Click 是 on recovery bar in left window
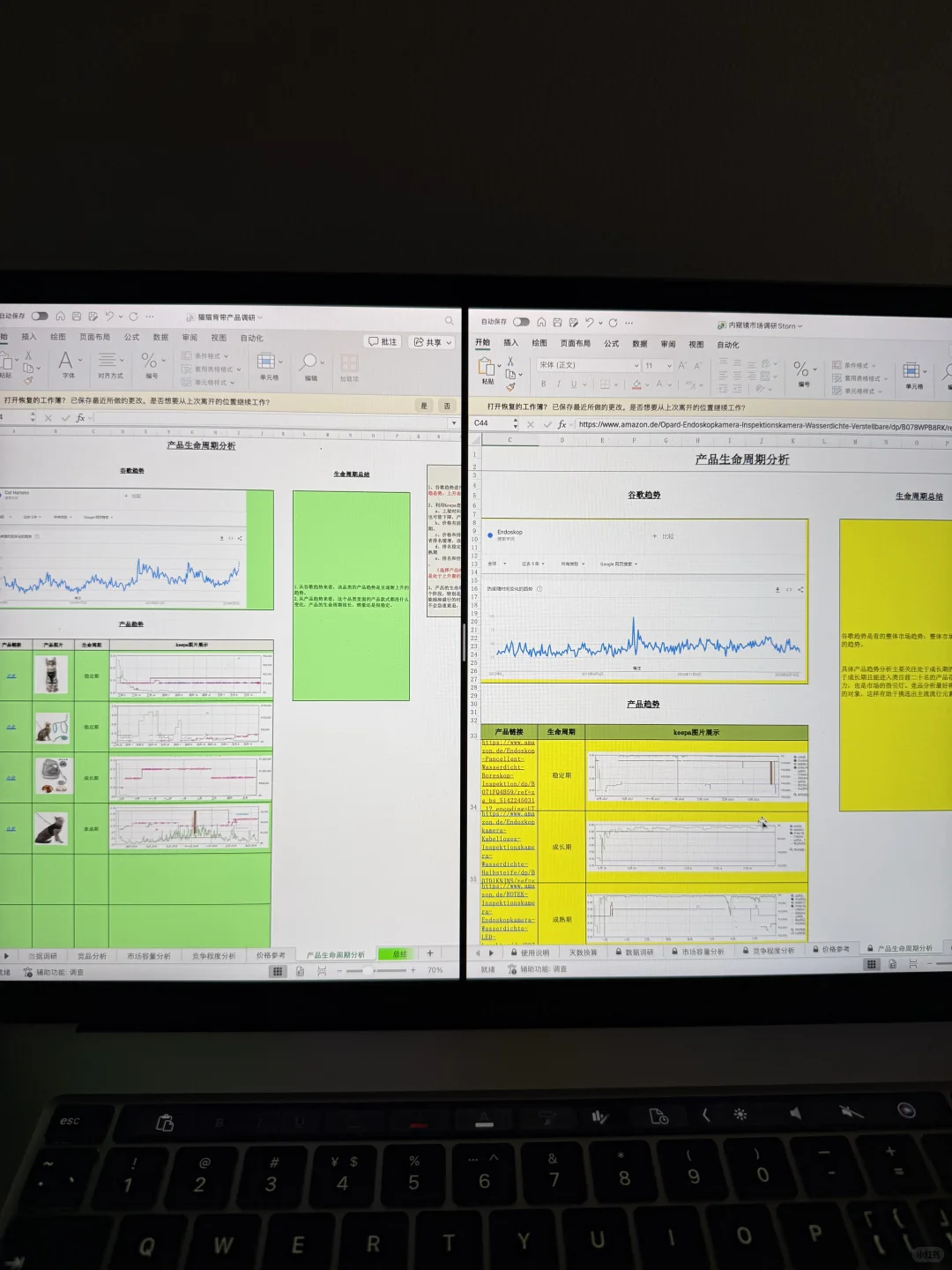 [x=424, y=406]
